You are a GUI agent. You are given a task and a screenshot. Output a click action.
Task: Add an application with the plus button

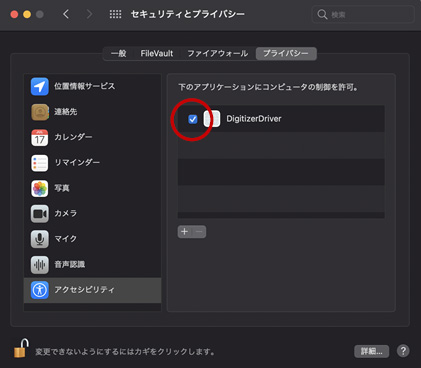(x=185, y=232)
